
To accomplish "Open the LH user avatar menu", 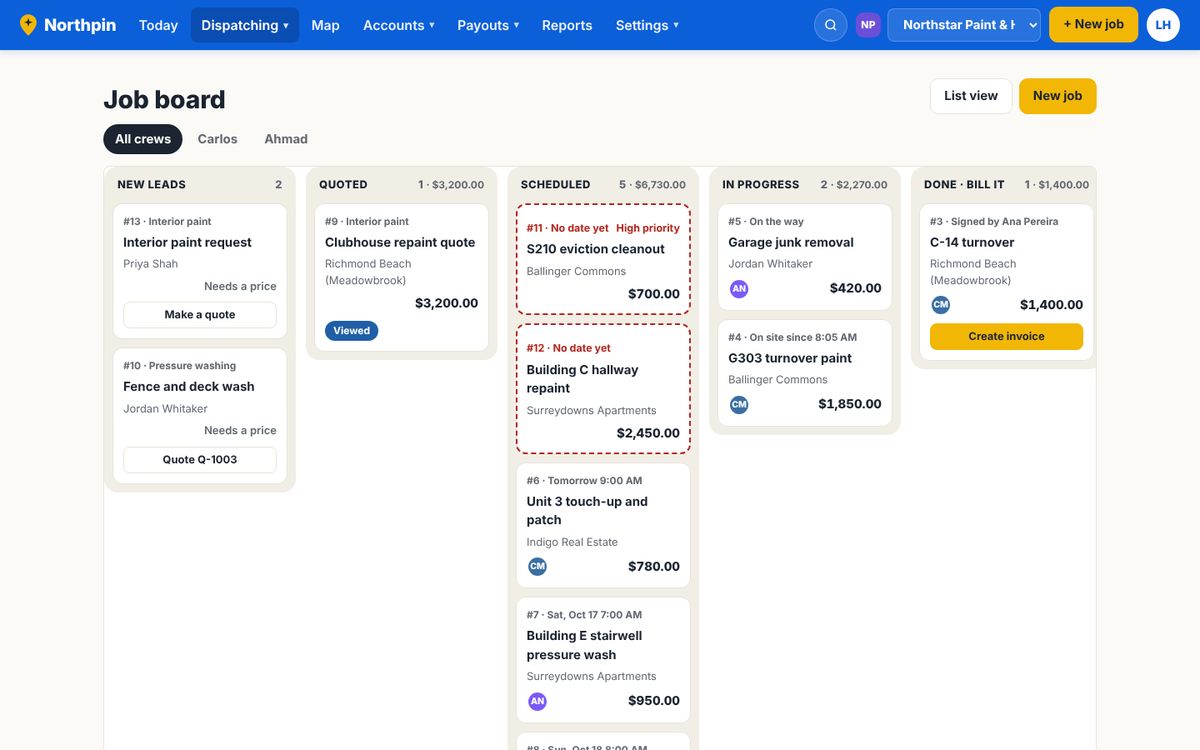I will click(1163, 25).
